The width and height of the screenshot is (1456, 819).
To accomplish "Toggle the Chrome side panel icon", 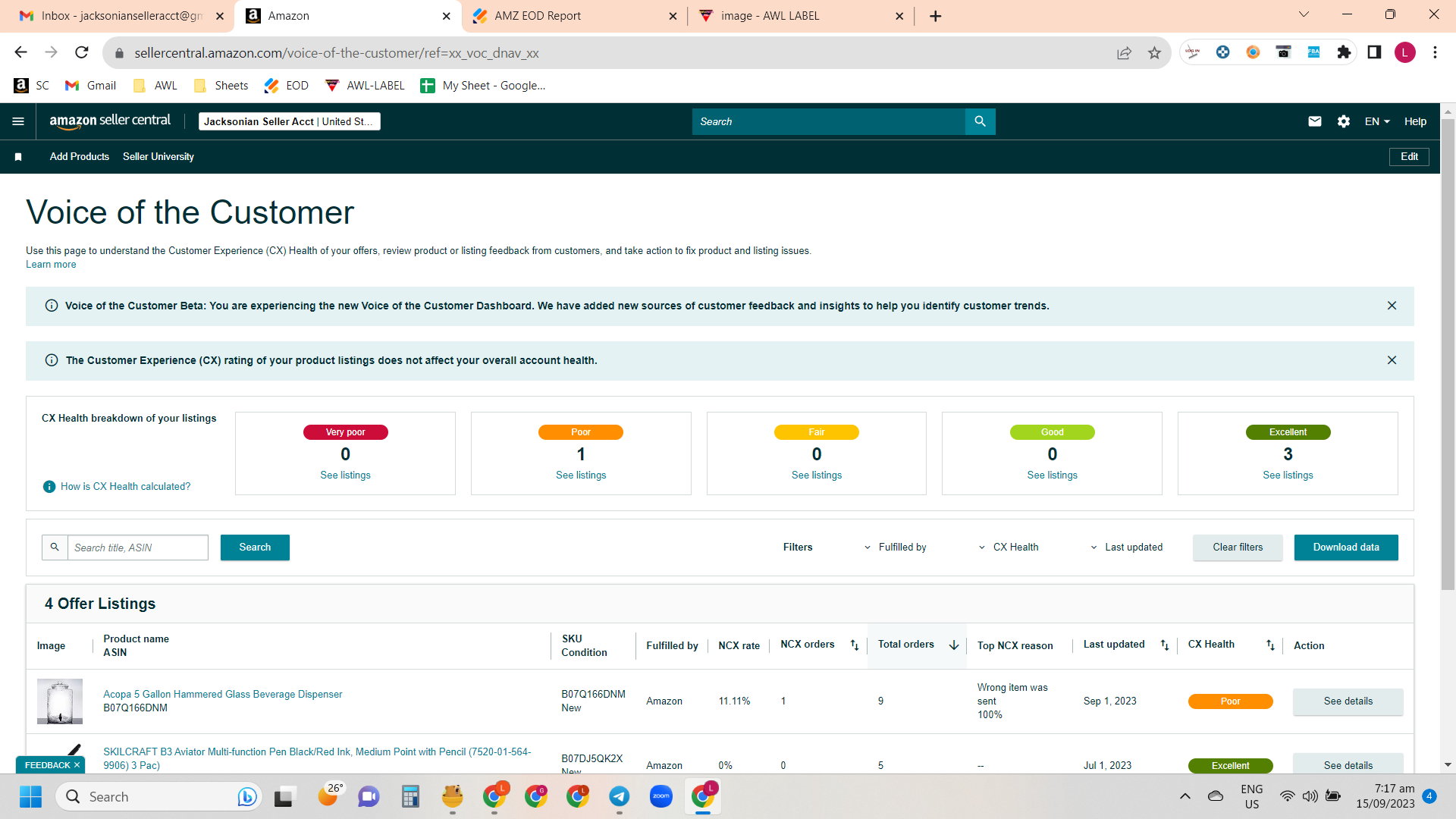I will [x=1374, y=52].
